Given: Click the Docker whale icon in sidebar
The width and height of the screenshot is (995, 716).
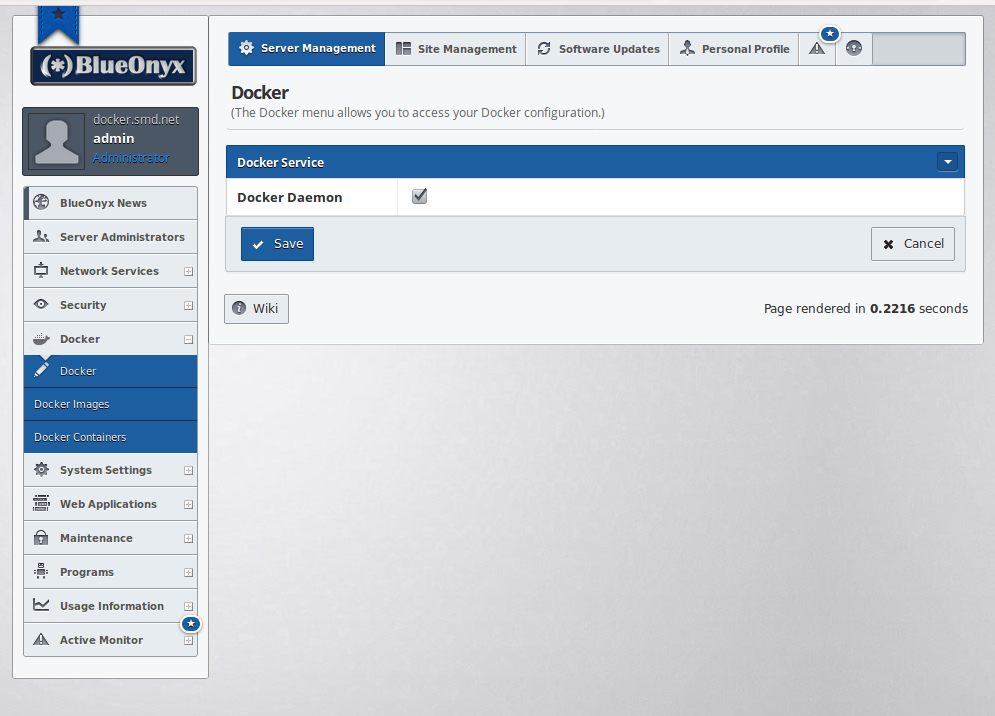Looking at the screenshot, I should pos(41,338).
